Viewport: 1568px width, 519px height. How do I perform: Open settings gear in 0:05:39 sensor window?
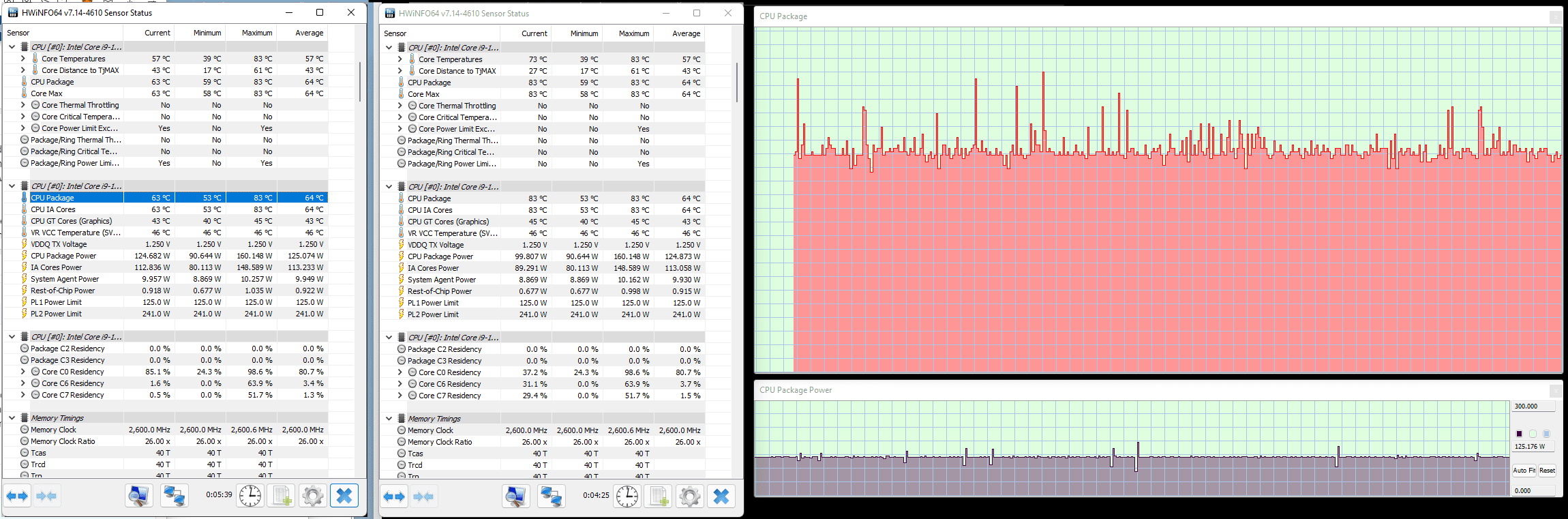[313, 496]
